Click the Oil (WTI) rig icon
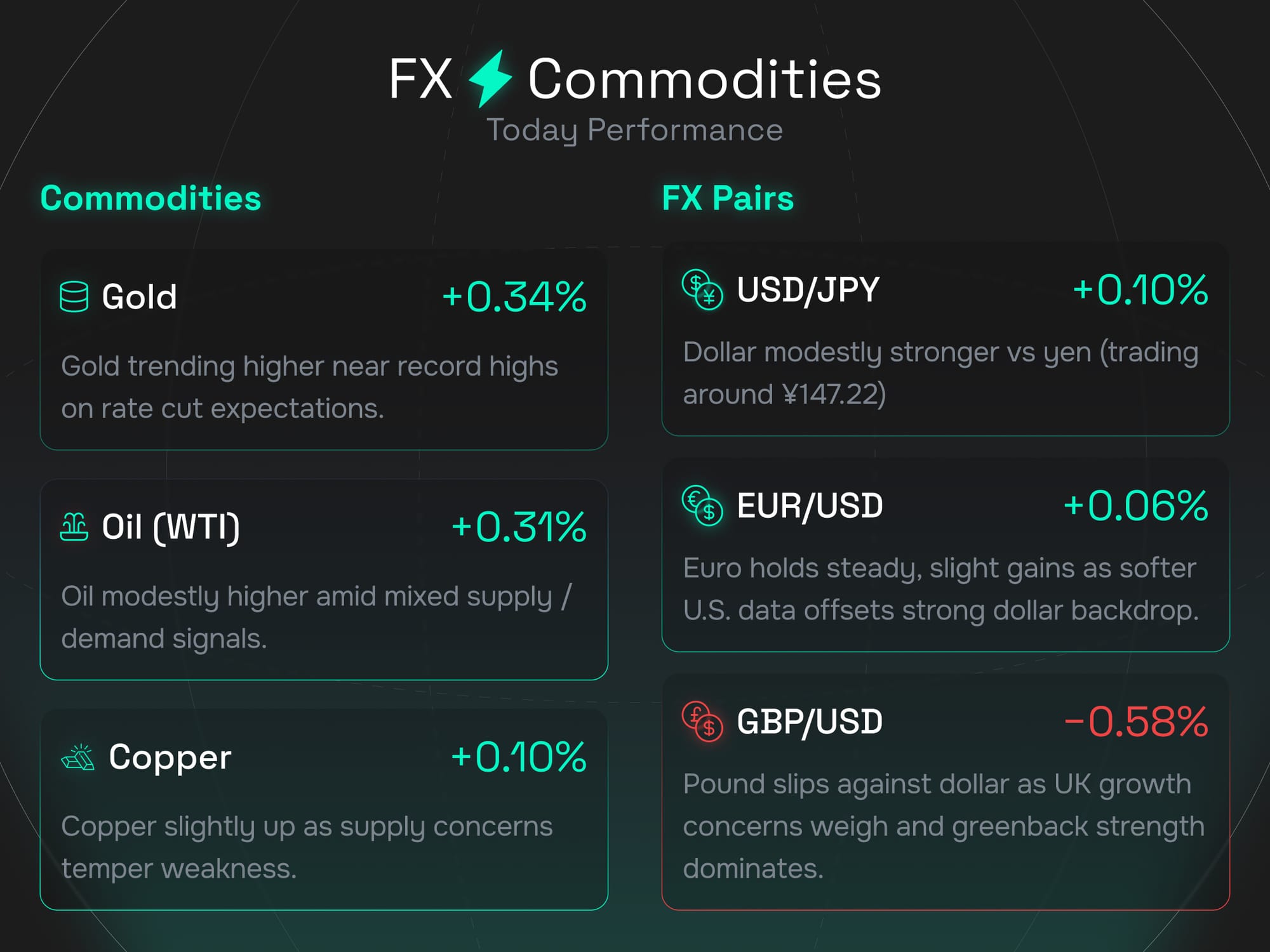The image size is (1270, 952). click(x=74, y=527)
